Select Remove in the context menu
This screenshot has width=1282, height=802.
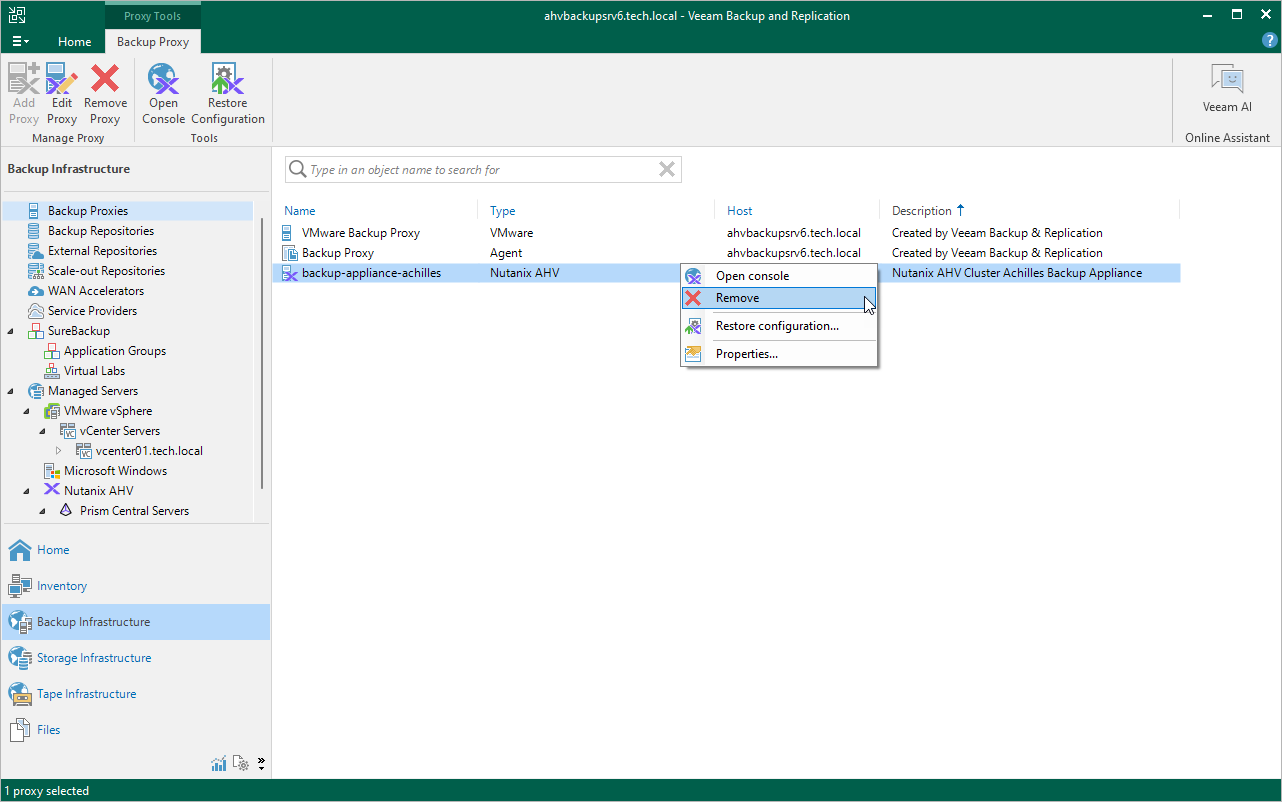(737, 298)
